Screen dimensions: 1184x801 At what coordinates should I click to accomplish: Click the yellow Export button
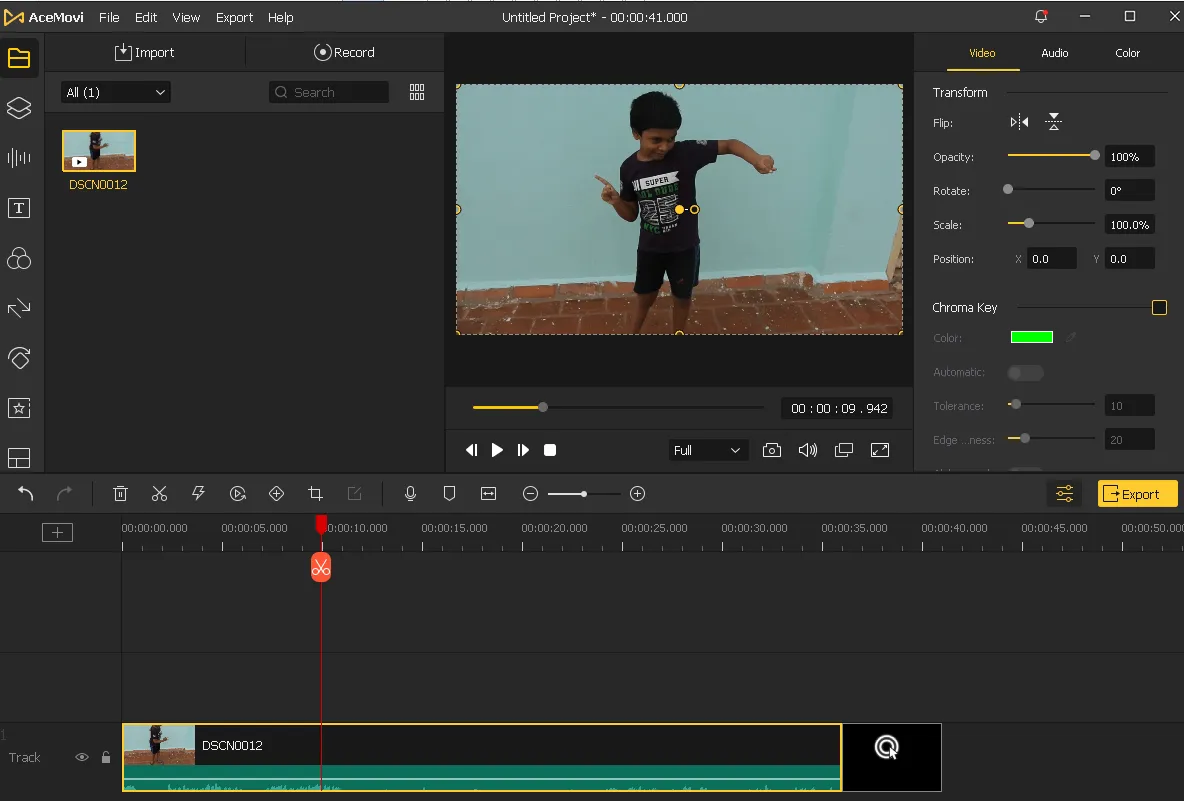(1137, 494)
